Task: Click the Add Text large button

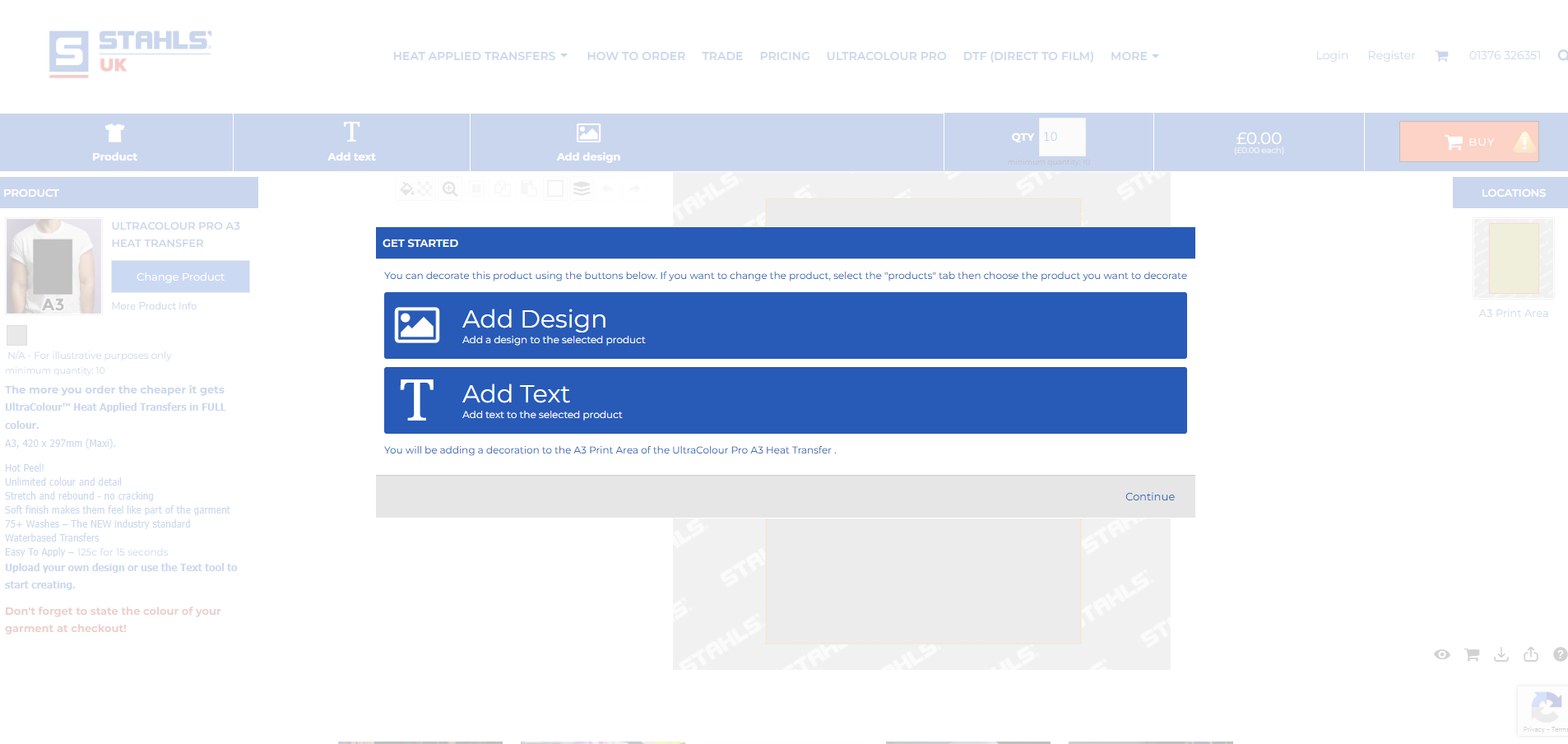Action: pos(785,400)
